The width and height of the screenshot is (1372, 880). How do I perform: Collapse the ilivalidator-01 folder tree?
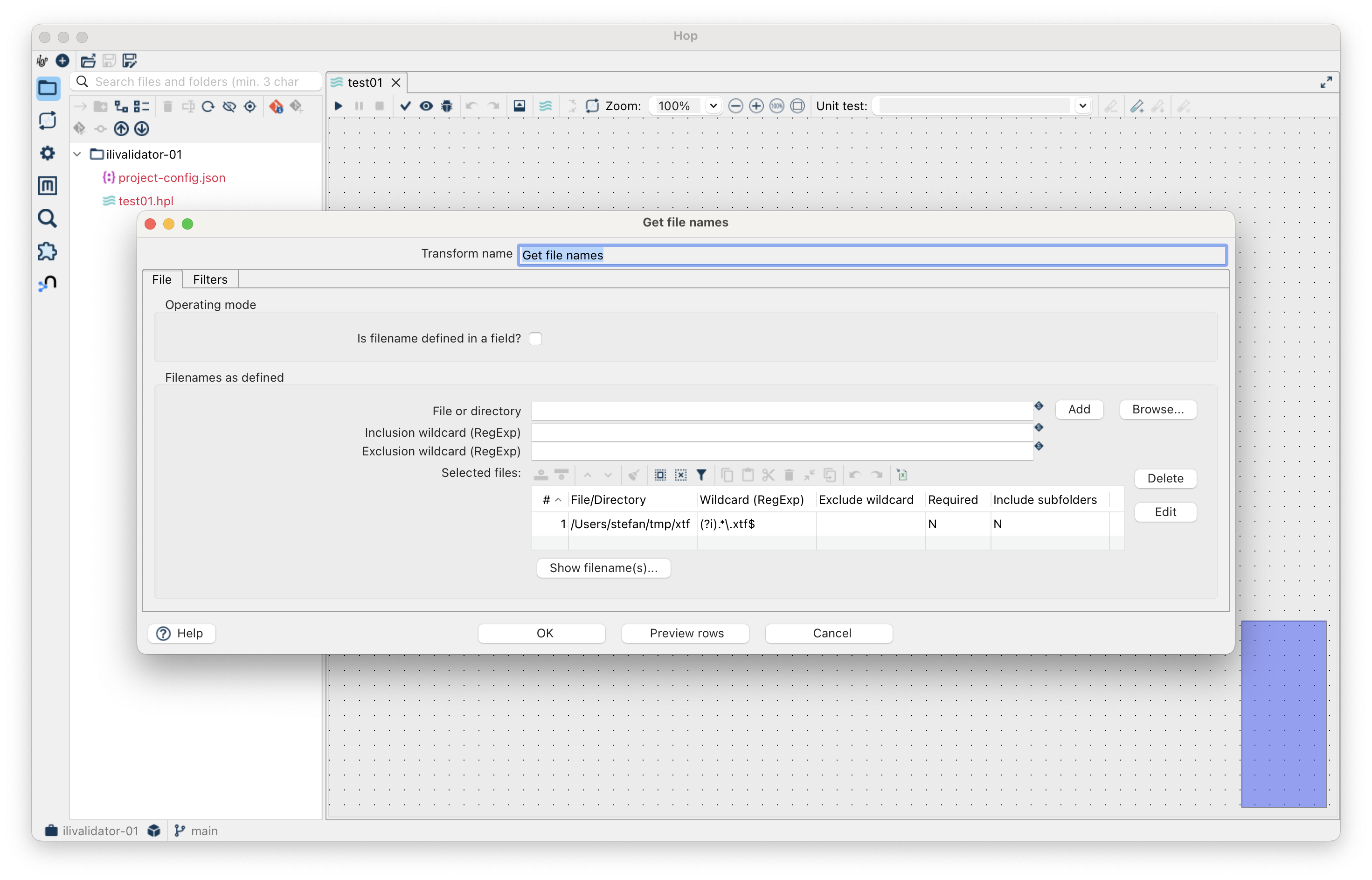pos(78,154)
